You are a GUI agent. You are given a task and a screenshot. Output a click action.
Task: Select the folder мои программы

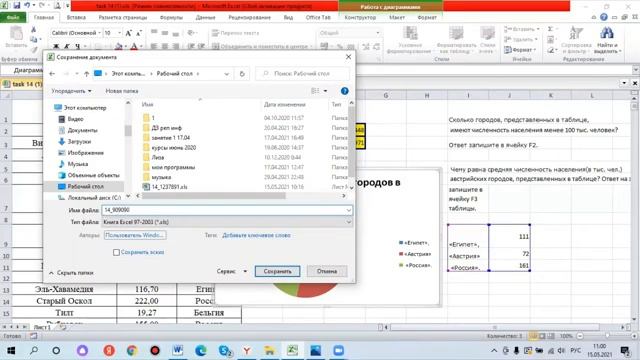(x=169, y=167)
